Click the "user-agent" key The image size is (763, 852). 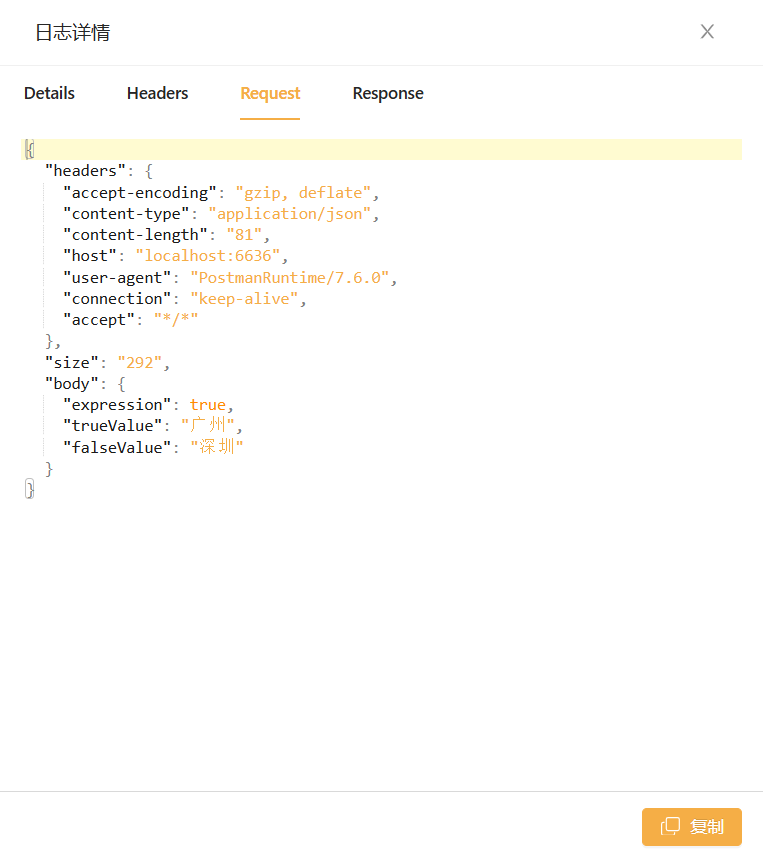tap(117, 278)
